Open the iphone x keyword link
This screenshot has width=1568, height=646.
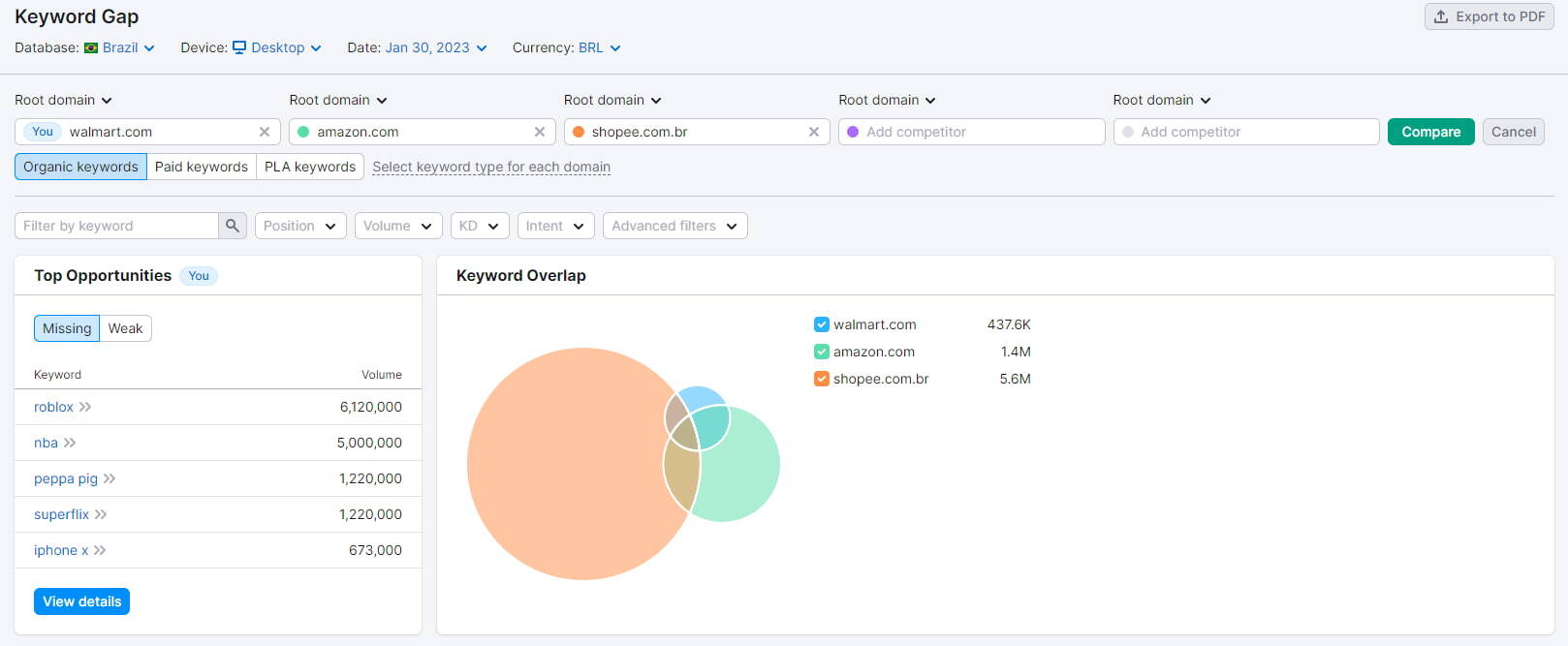point(61,550)
